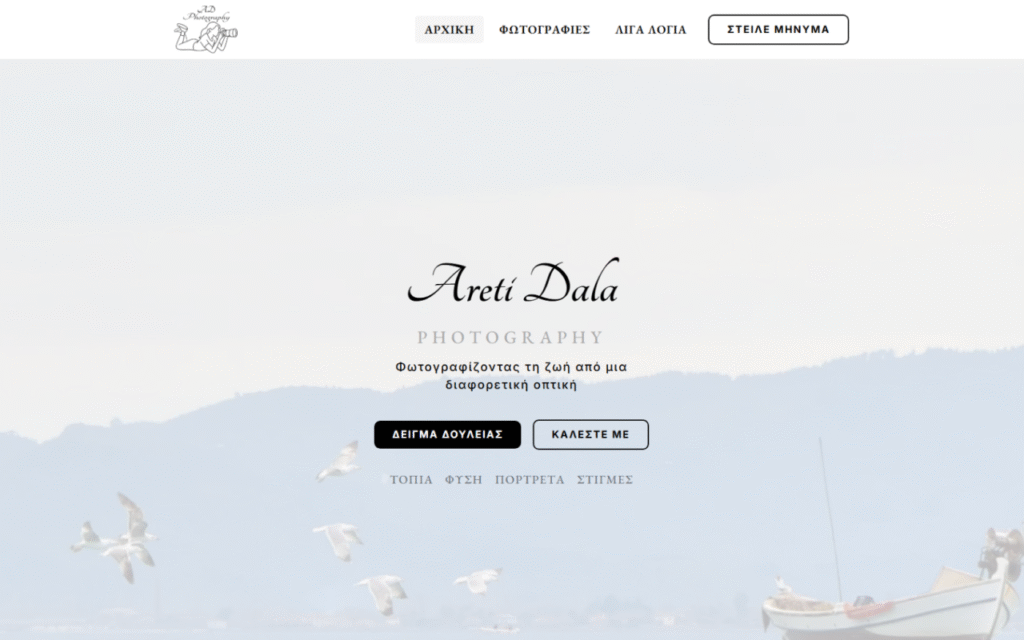This screenshot has height=640, width=1024.
Task: Open the ΣΤΙΓΜΕΣ category link
Action: [605, 479]
